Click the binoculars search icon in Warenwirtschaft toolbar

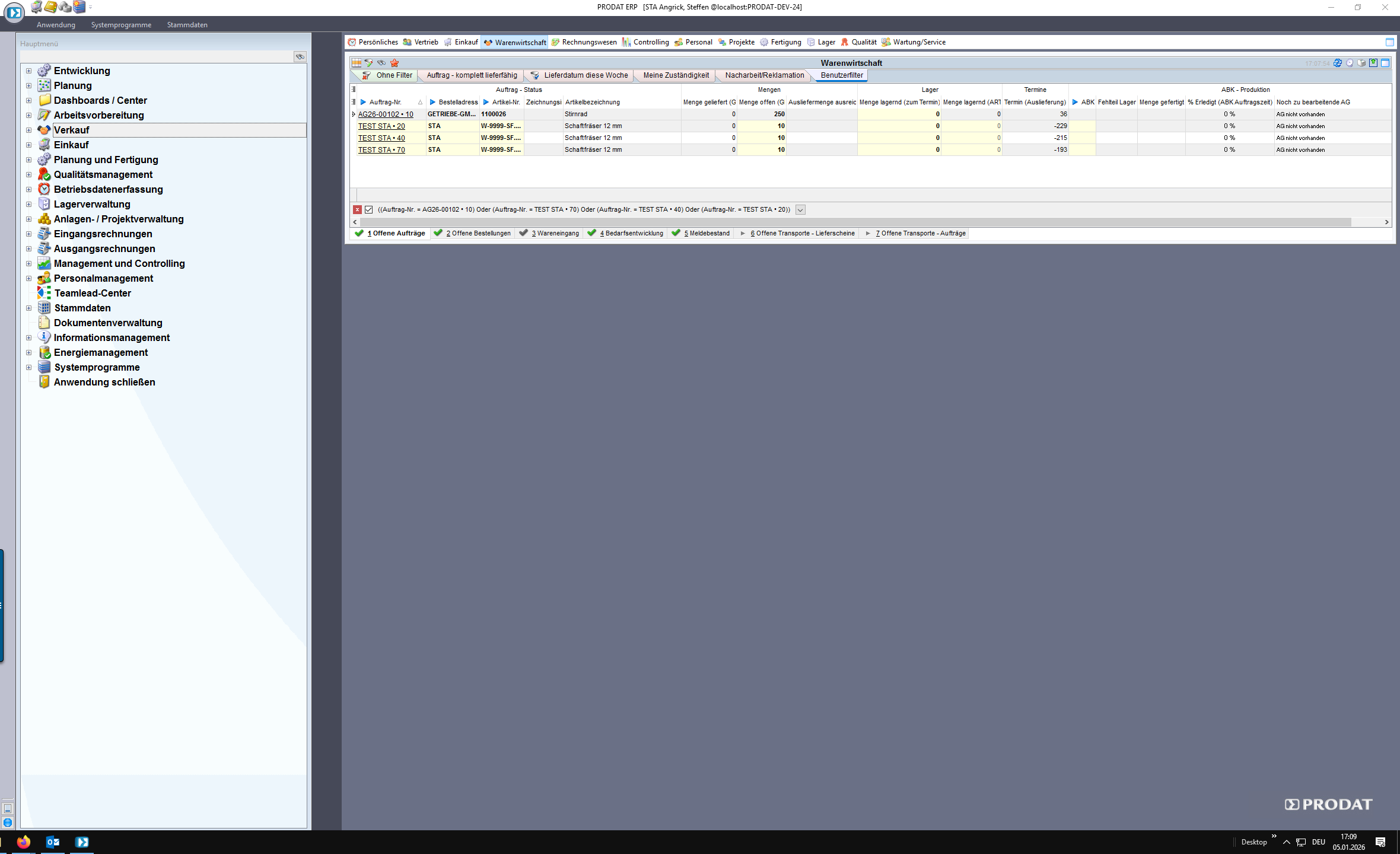coord(381,63)
